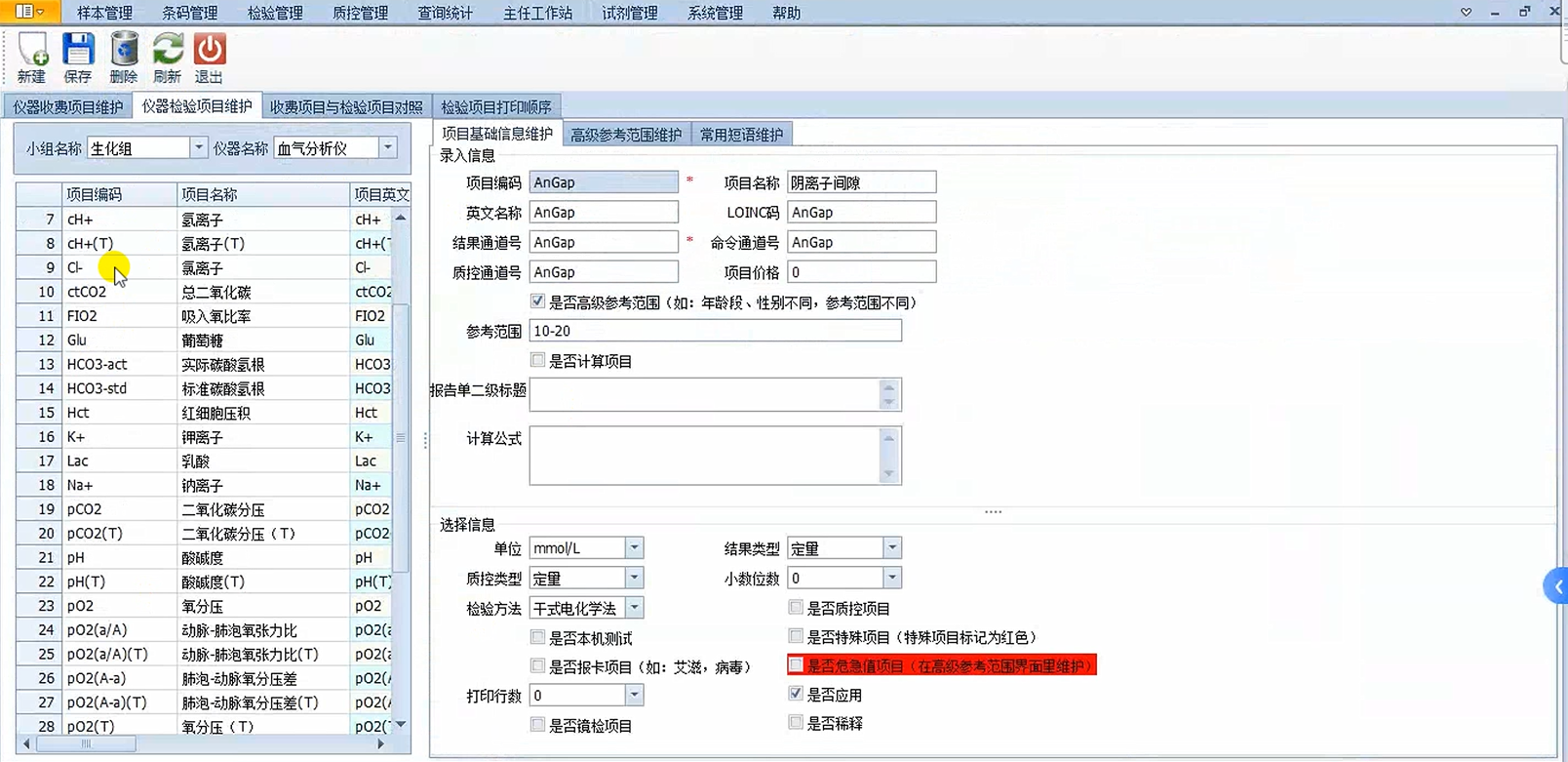This screenshot has height=762, width=1568.
Task: Check the 是否特殊项目 checkbox
Action: point(796,636)
